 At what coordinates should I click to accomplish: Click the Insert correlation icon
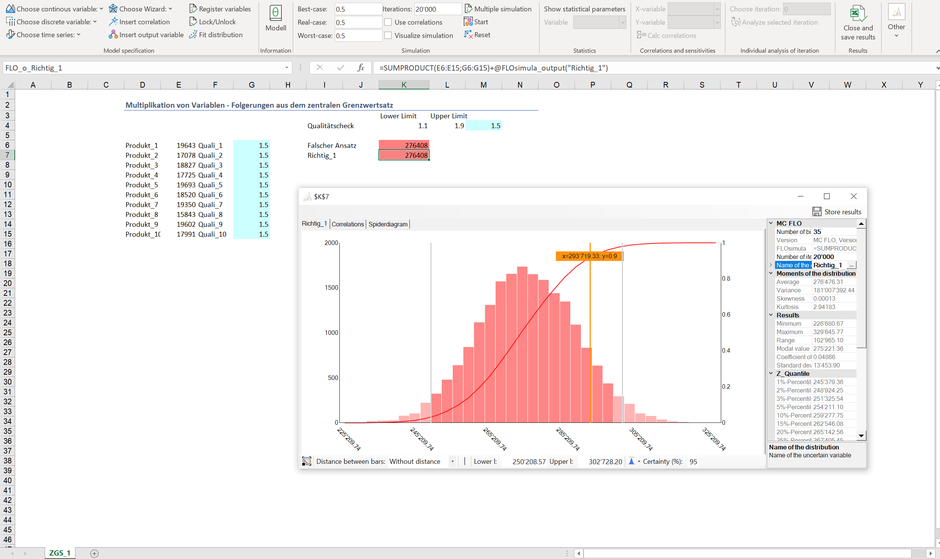click(x=113, y=22)
